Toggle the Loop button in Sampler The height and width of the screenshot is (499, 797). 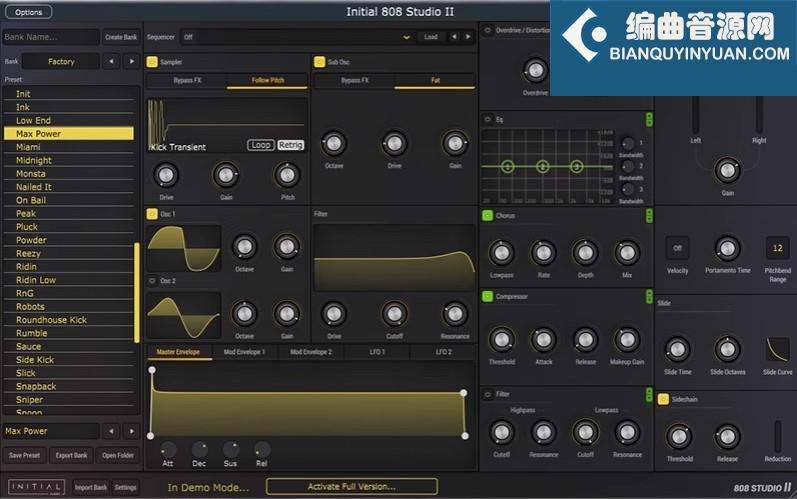tap(261, 145)
